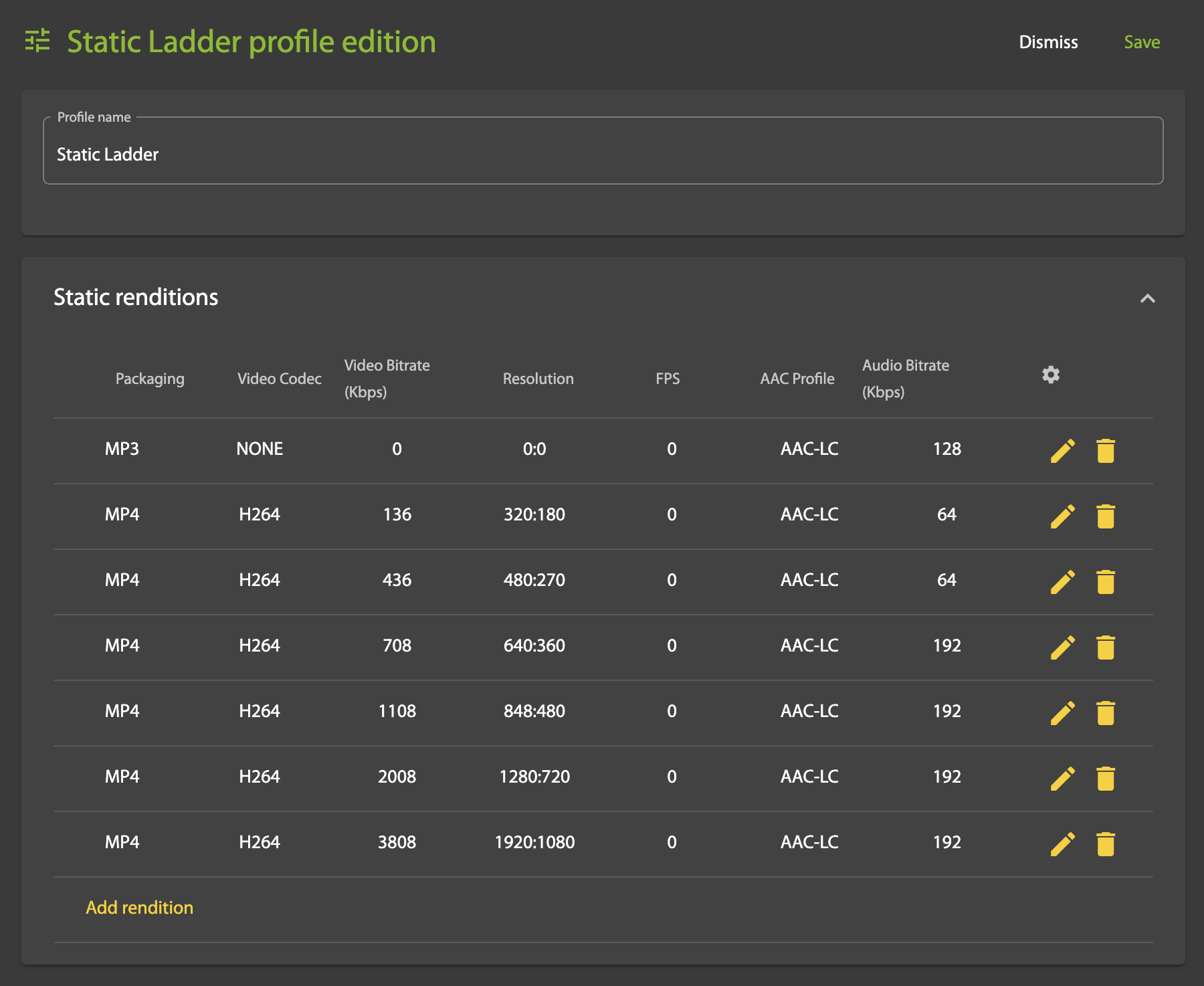Collapse the Static renditions section
The width and height of the screenshot is (1204, 986).
1148,299
